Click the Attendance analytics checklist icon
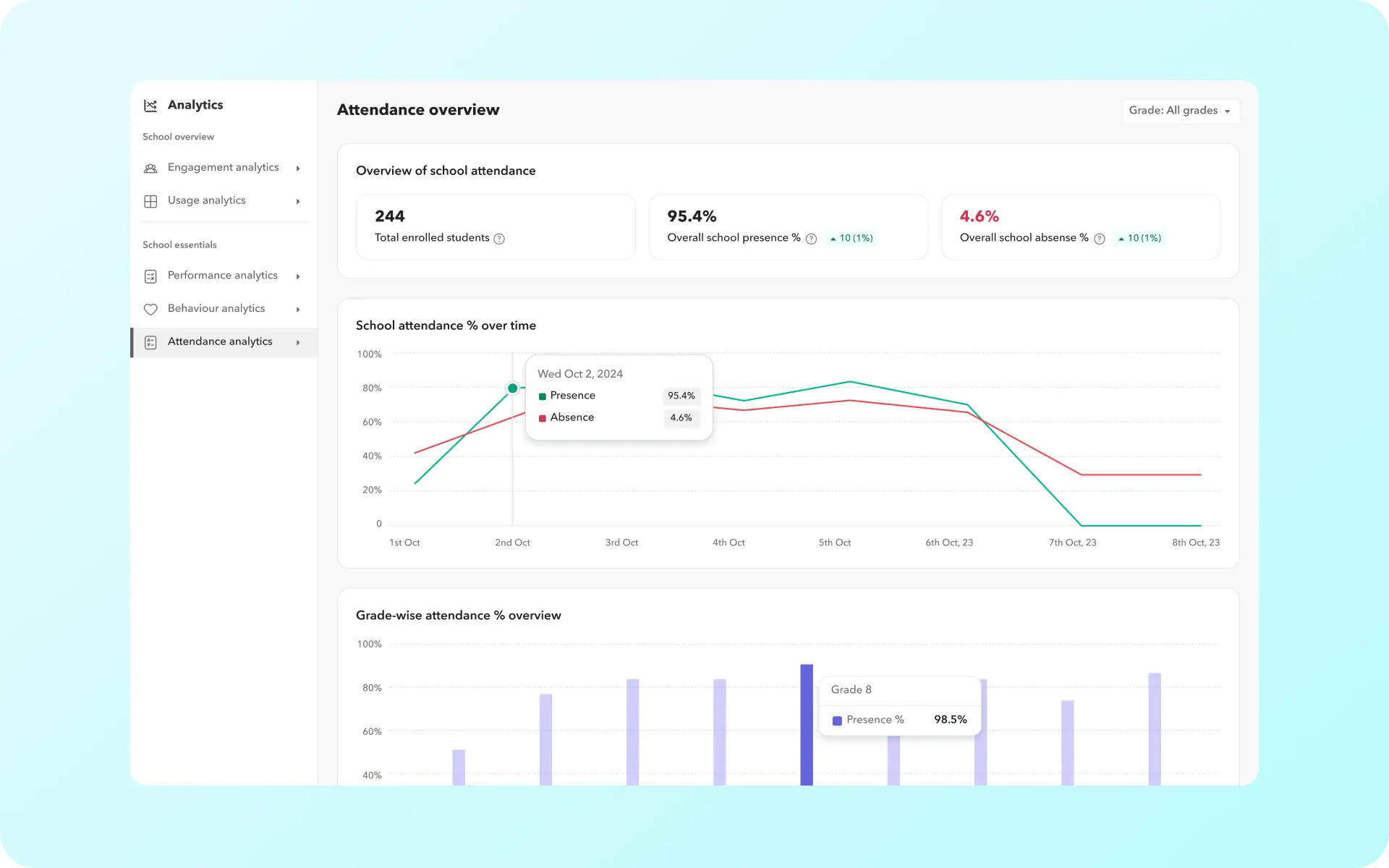 [x=150, y=342]
